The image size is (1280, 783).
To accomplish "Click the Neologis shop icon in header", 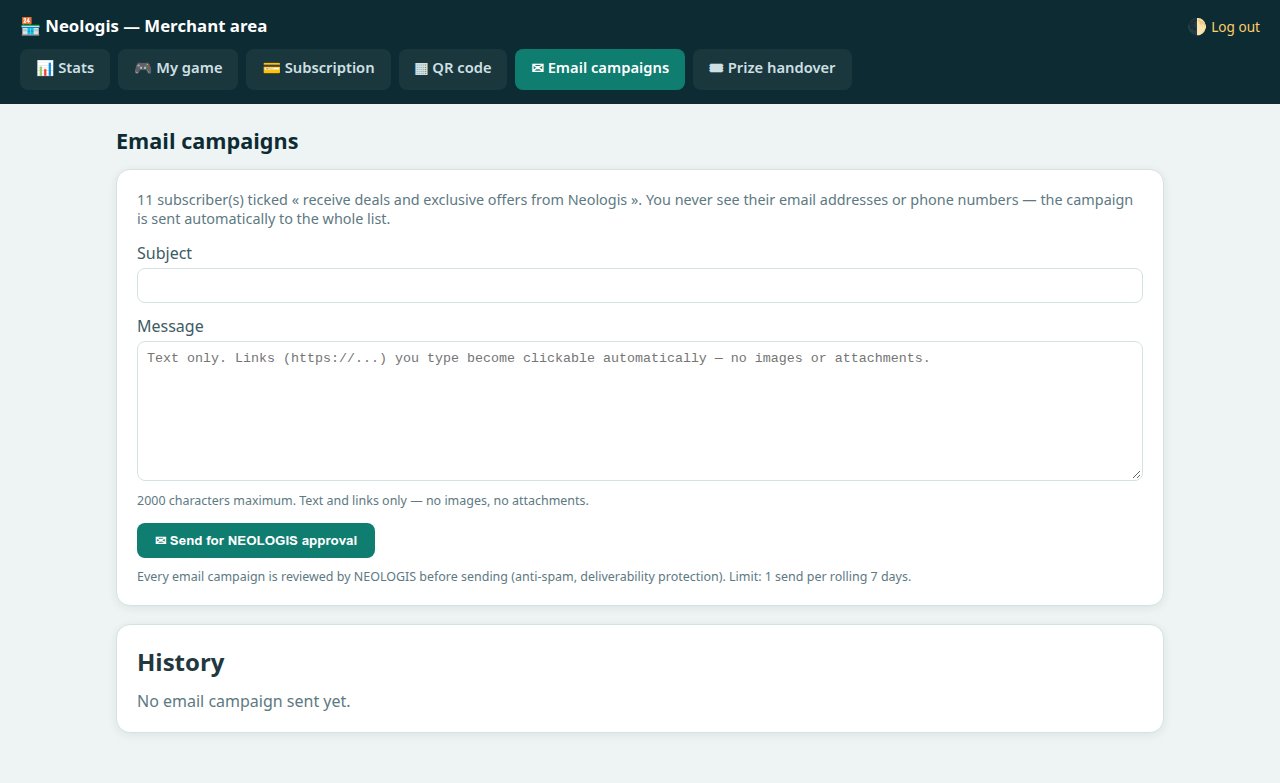I will (29, 26).
